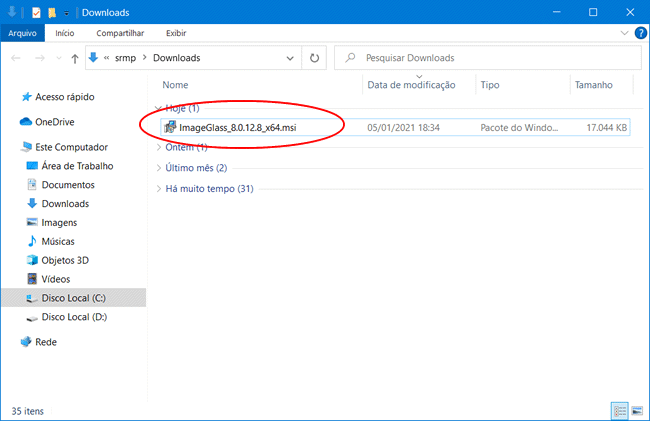650x421 pixels.
Task: Sort files by Tamanho column header
Action: pos(594,85)
